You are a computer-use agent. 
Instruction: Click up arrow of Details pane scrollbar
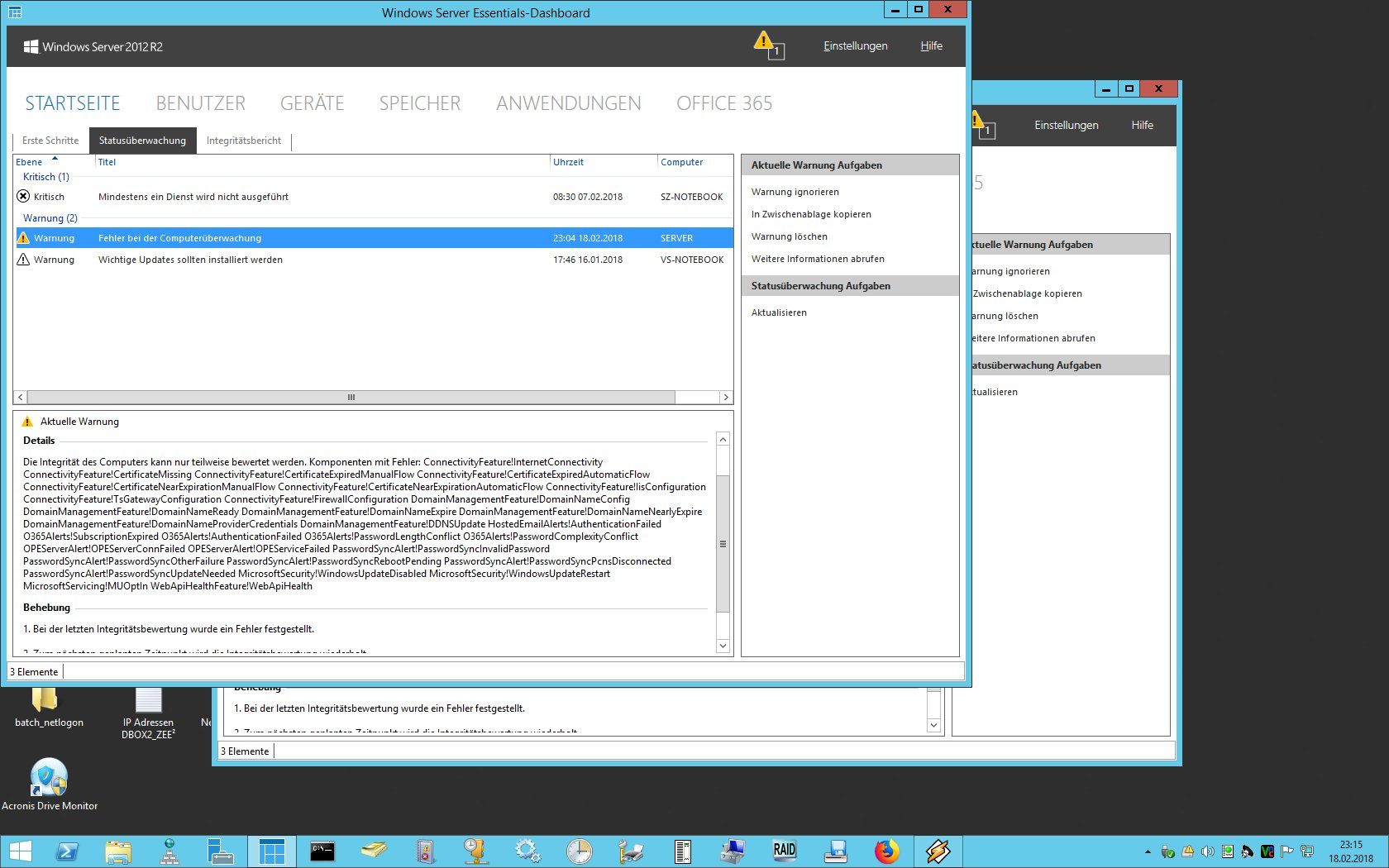point(723,440)
